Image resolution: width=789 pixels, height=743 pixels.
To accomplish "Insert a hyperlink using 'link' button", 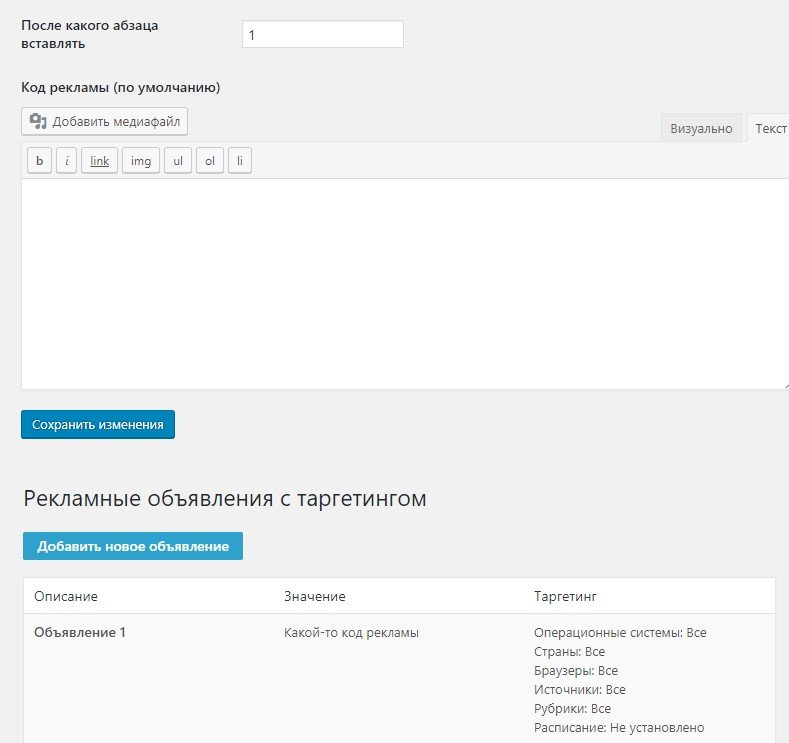I will click(99, 160).
